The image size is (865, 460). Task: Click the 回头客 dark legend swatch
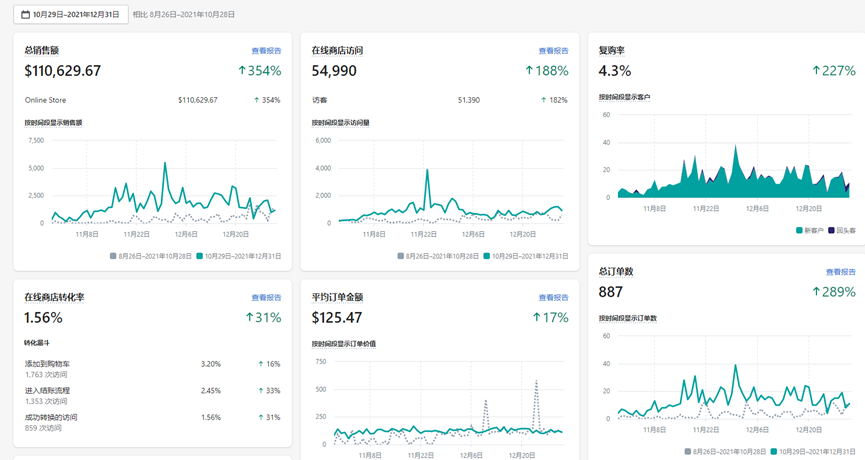point(831,231)
